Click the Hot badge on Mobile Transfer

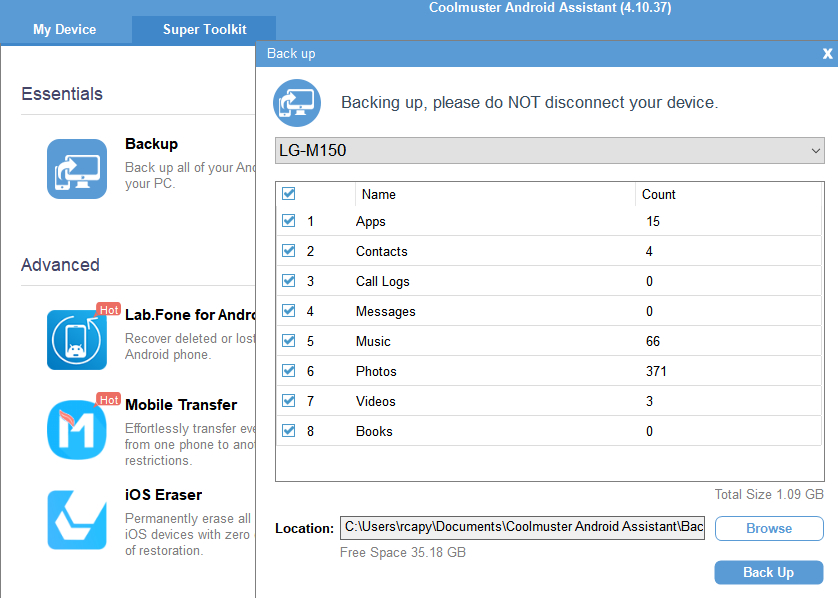[109, 400]
